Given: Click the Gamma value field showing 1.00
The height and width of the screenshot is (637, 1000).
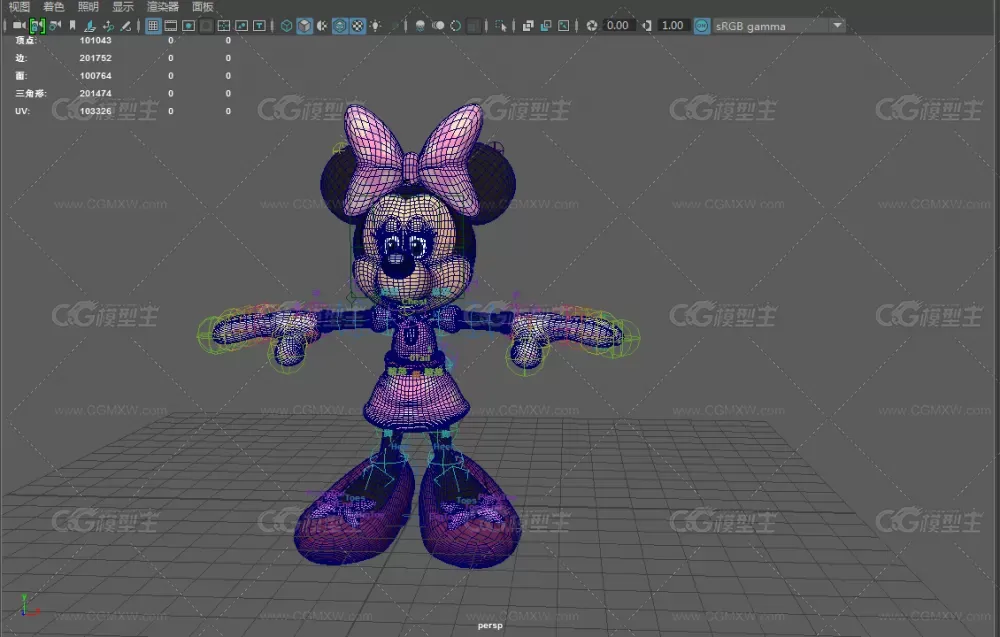Looking at the screenshot, I should [673, 26].
